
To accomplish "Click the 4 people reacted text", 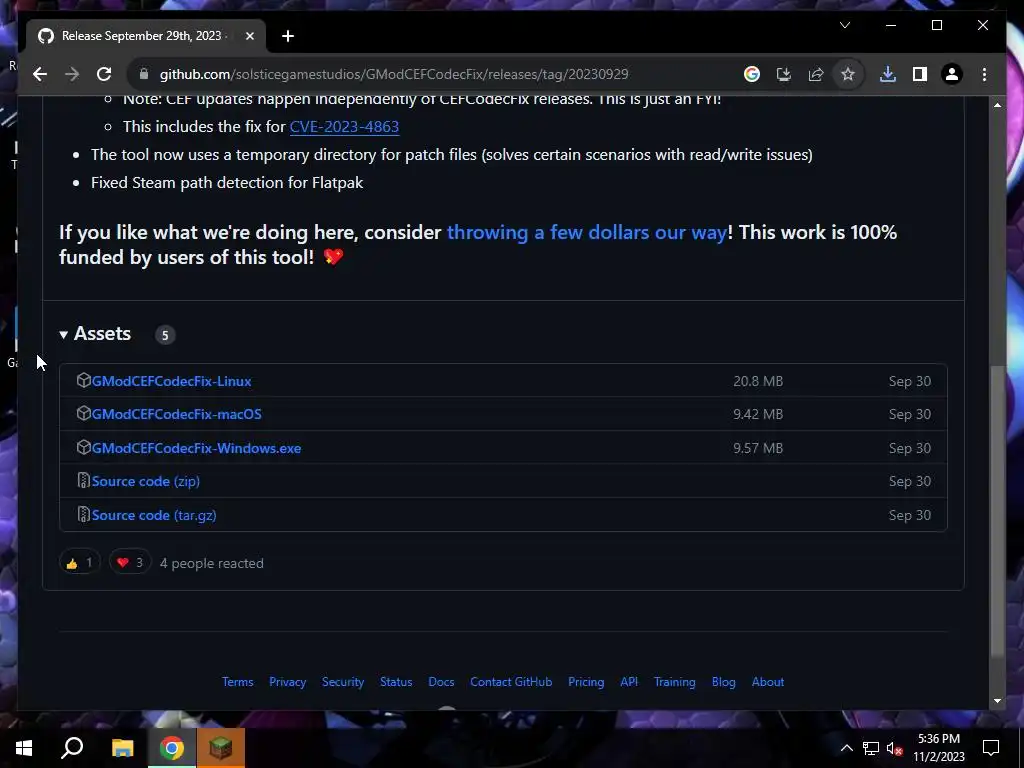I will [x=212, y=564].
